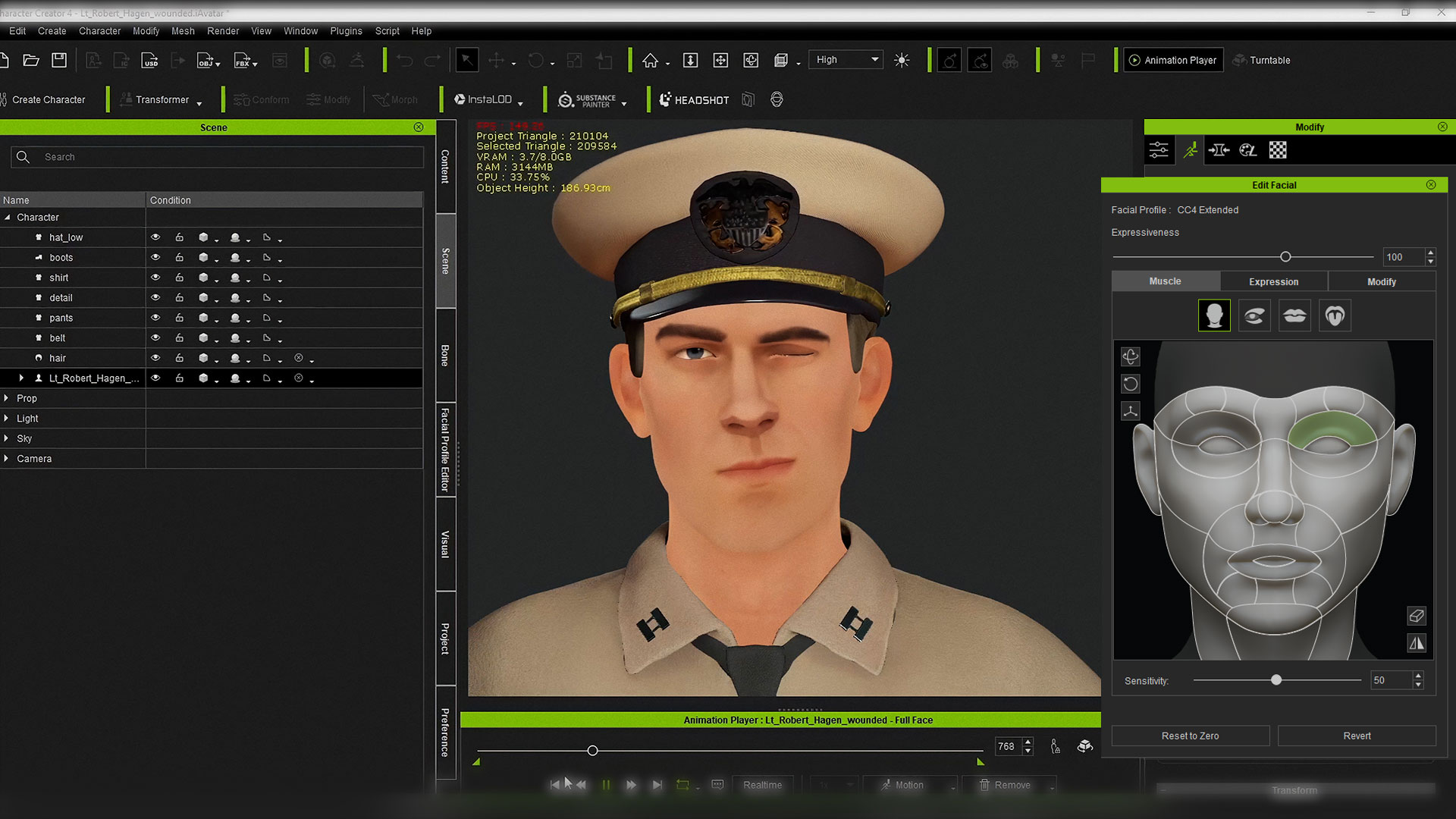Viewport: 1456px width, 819px height.
Task: Open the Motion dropdown in player
Action: 953,787
